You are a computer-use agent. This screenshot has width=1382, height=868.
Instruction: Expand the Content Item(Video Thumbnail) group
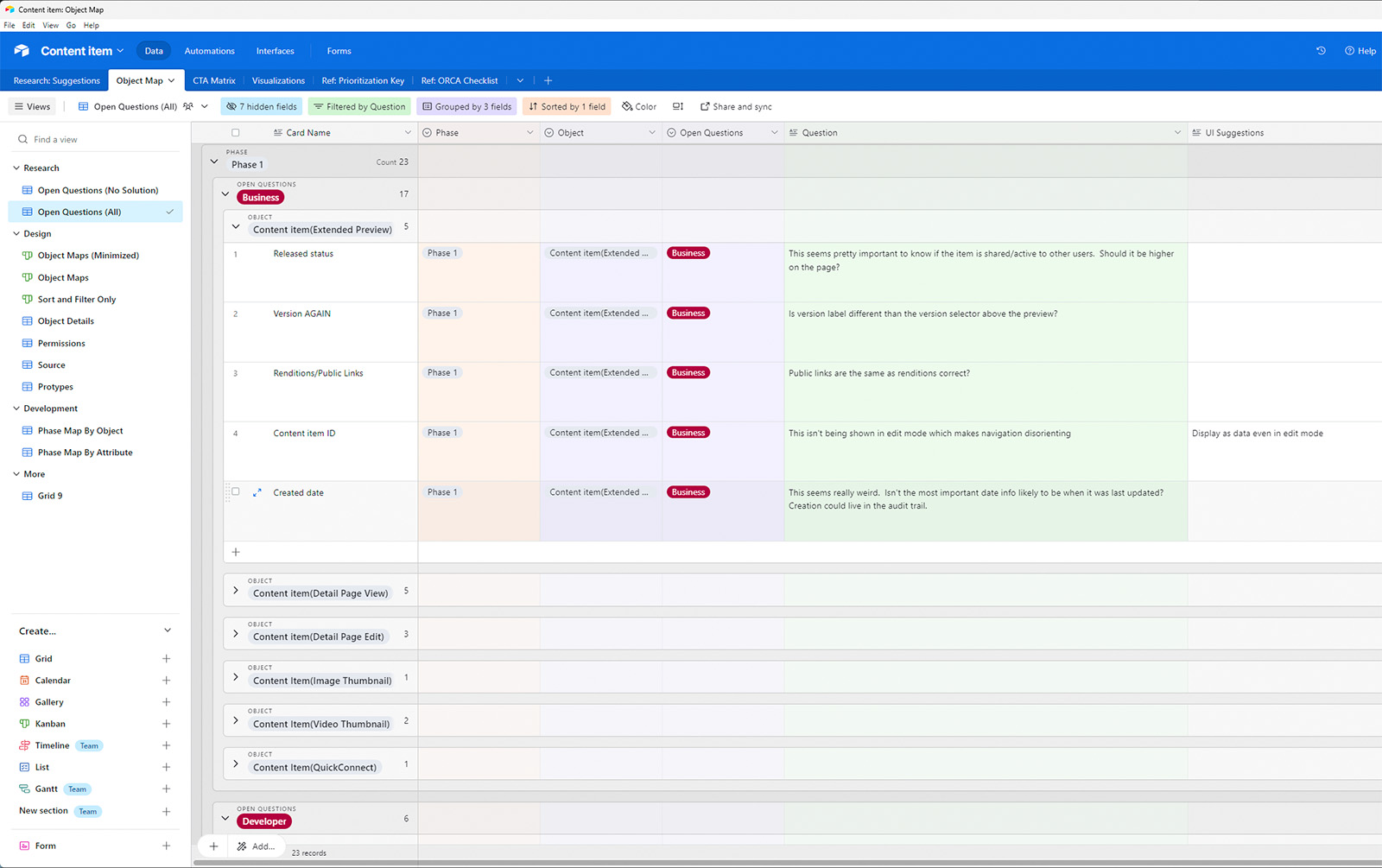(x=236, y=720)
